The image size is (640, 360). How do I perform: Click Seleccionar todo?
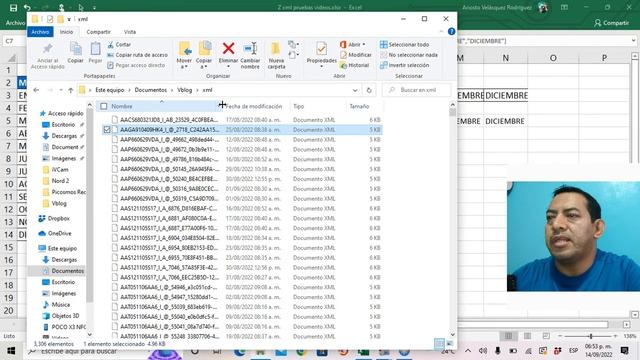(x=404, y=44)
